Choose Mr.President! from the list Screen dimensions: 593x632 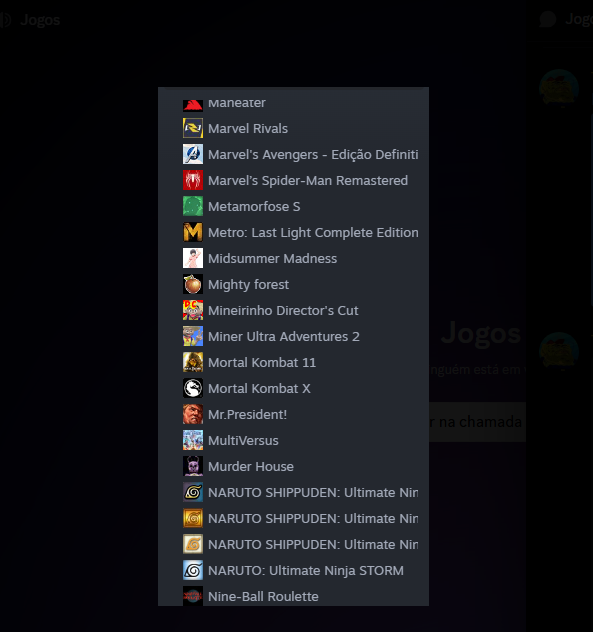[248, 415]
